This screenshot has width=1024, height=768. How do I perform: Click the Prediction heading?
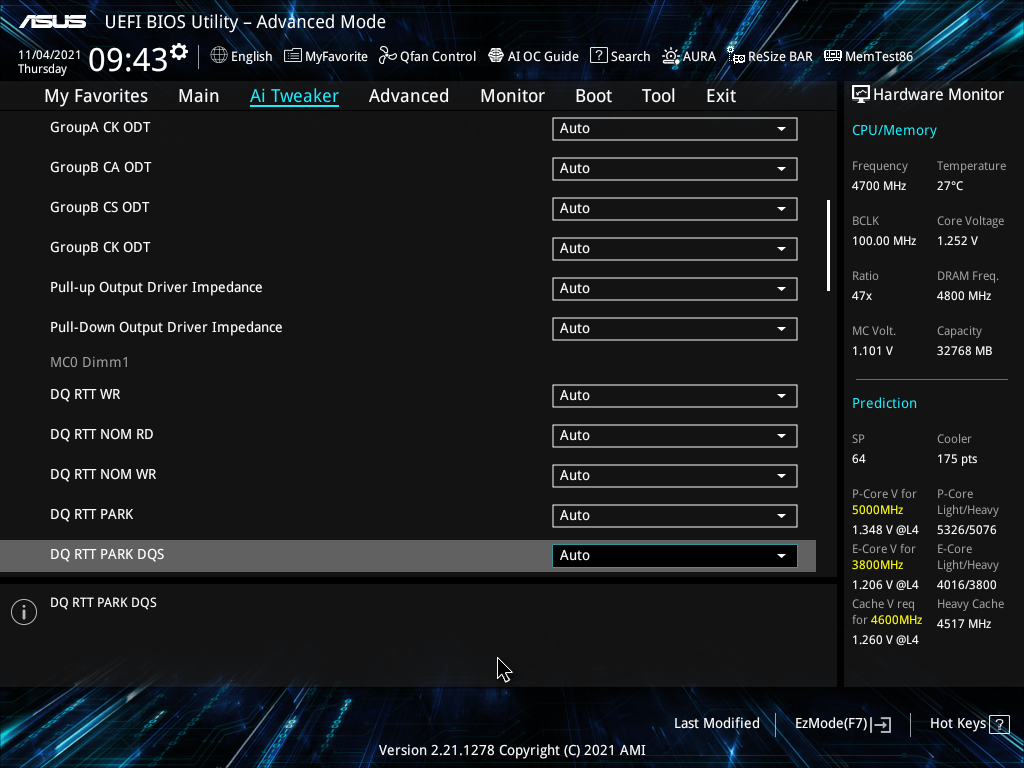(x=884, y=403)
